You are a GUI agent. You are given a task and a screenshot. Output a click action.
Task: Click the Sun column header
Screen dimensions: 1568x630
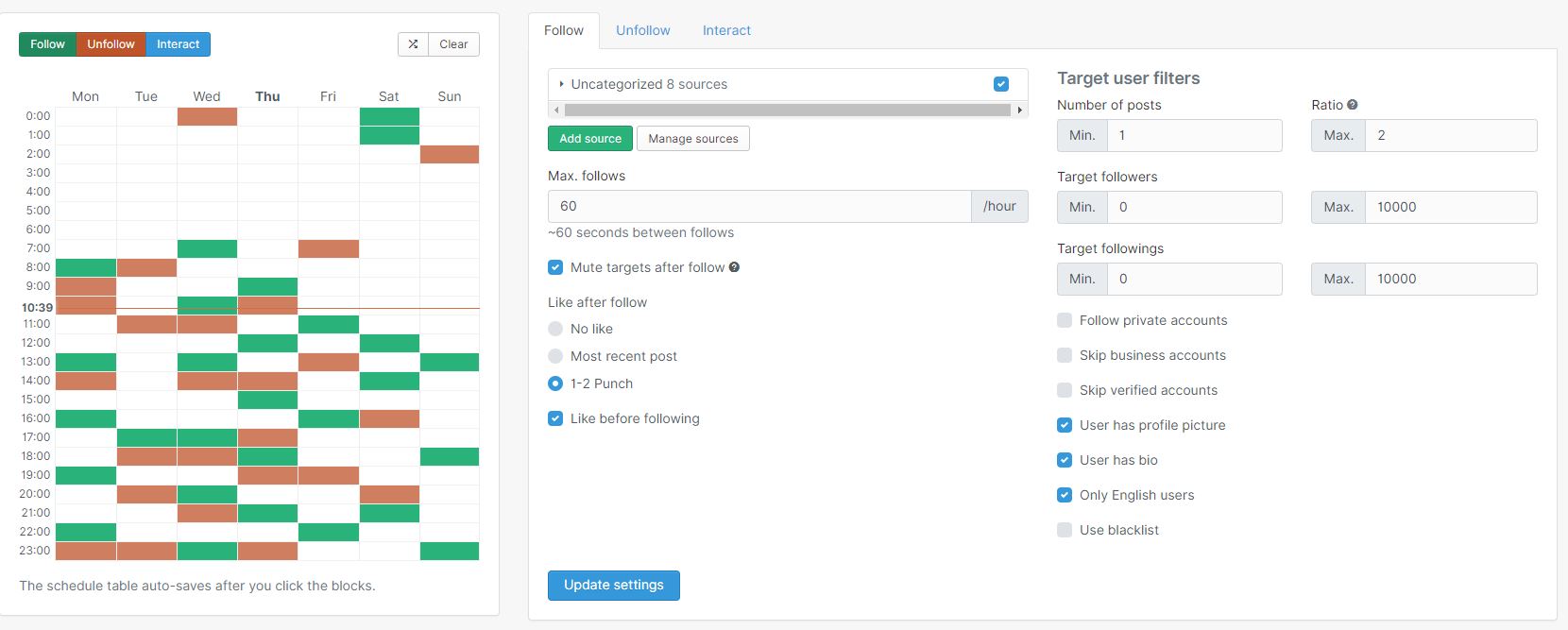(x=450, y=96)
